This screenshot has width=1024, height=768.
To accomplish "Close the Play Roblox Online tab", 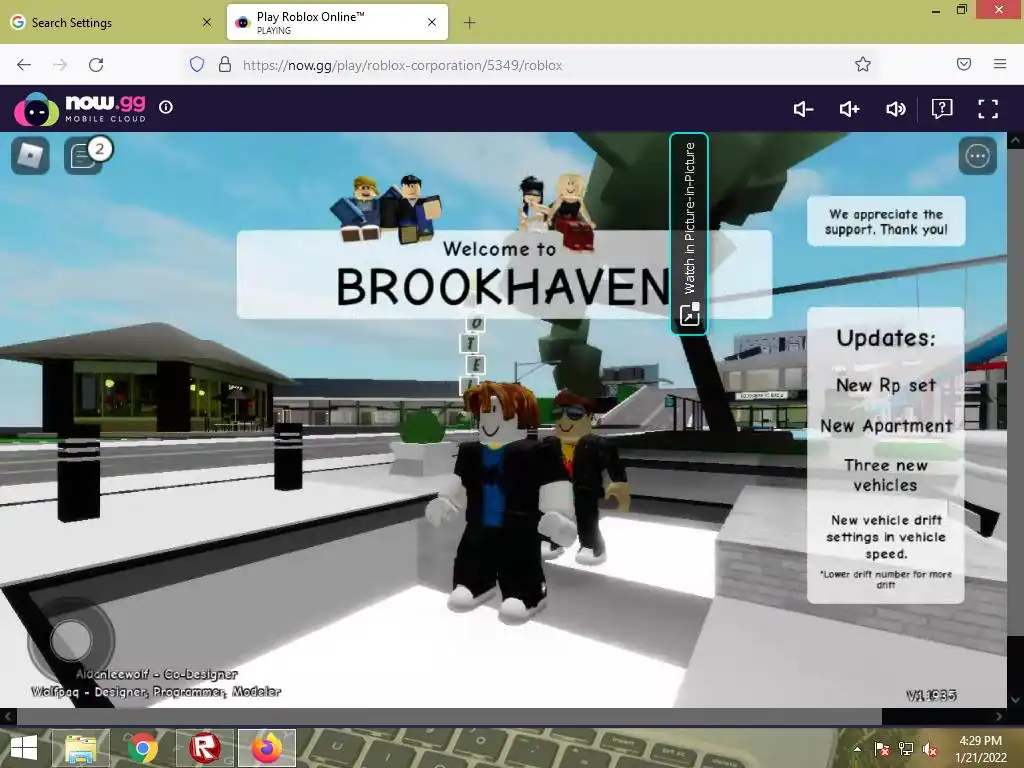I will click(x=432, y=22).
